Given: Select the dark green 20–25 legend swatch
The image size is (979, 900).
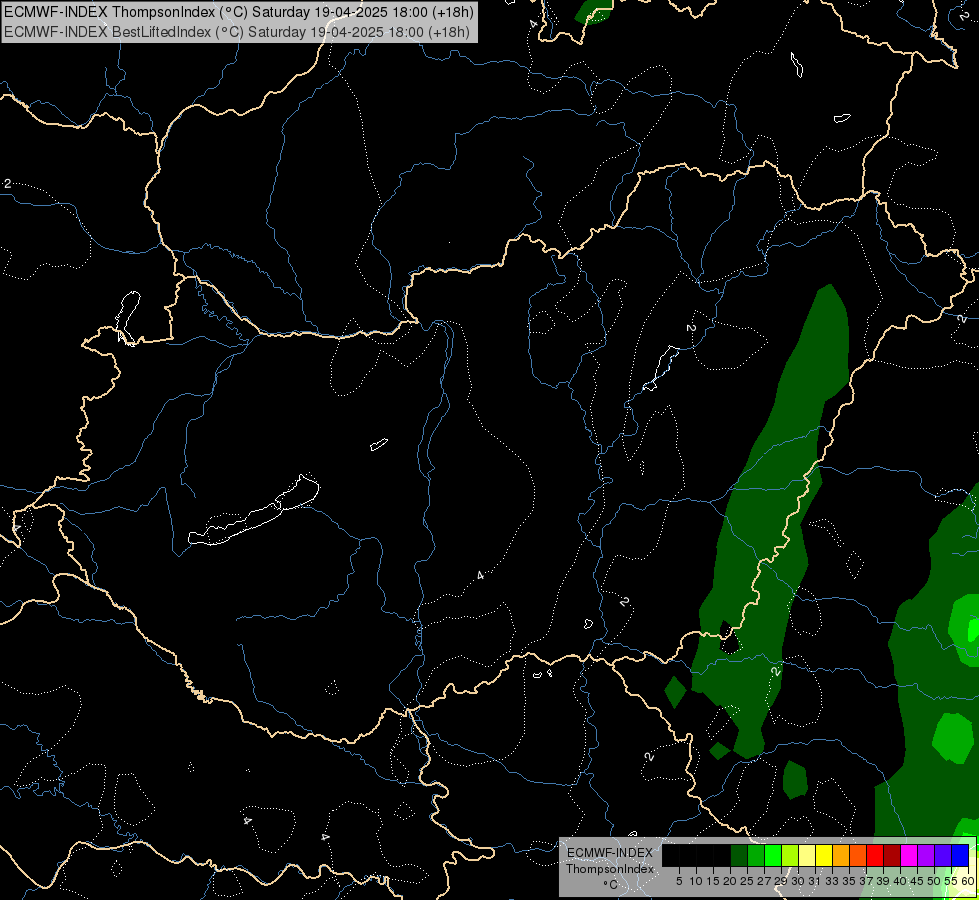Looking at the screenshot, I should point(739,855).
